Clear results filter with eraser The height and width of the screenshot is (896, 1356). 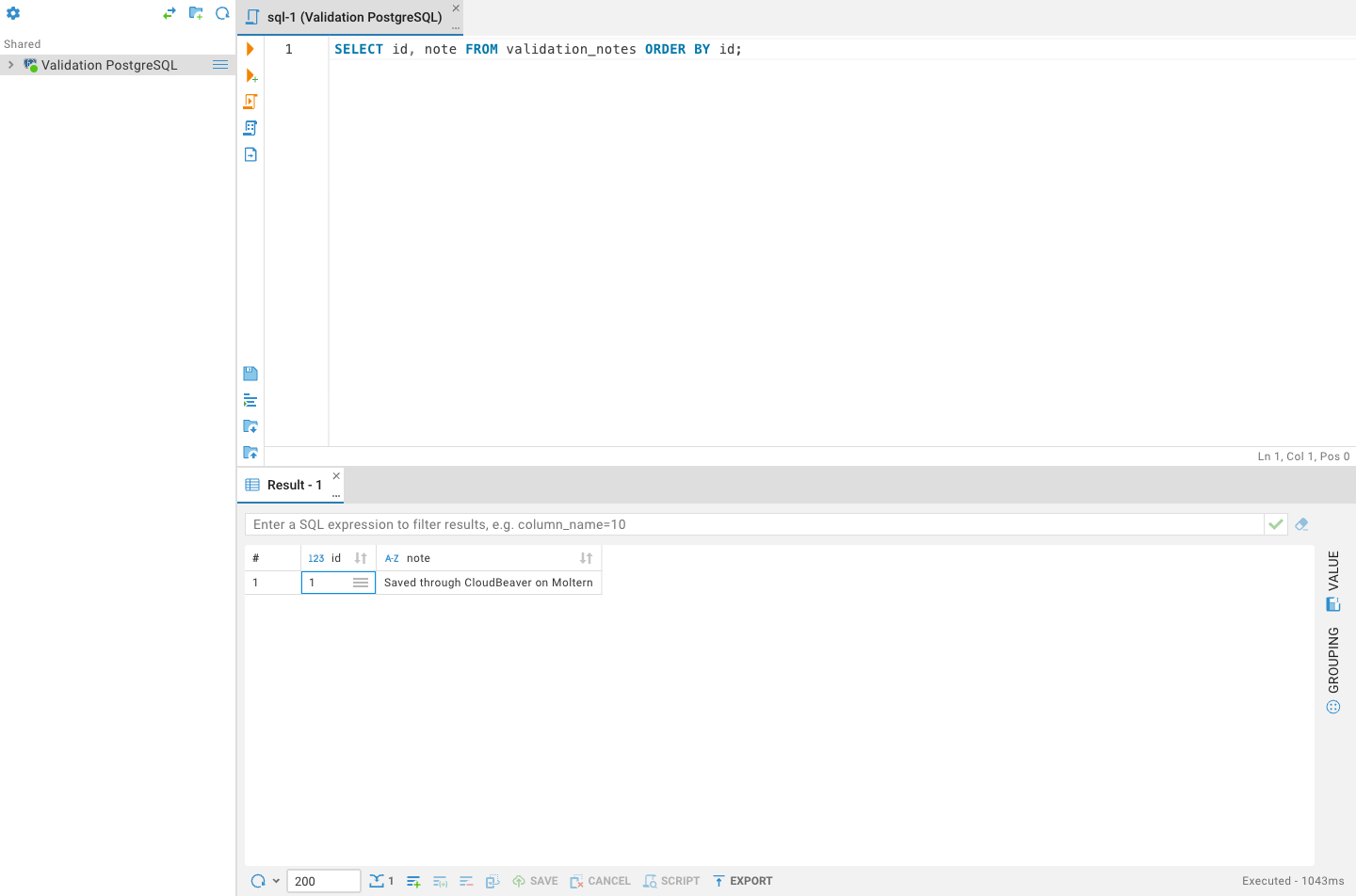click(1301, 524)
